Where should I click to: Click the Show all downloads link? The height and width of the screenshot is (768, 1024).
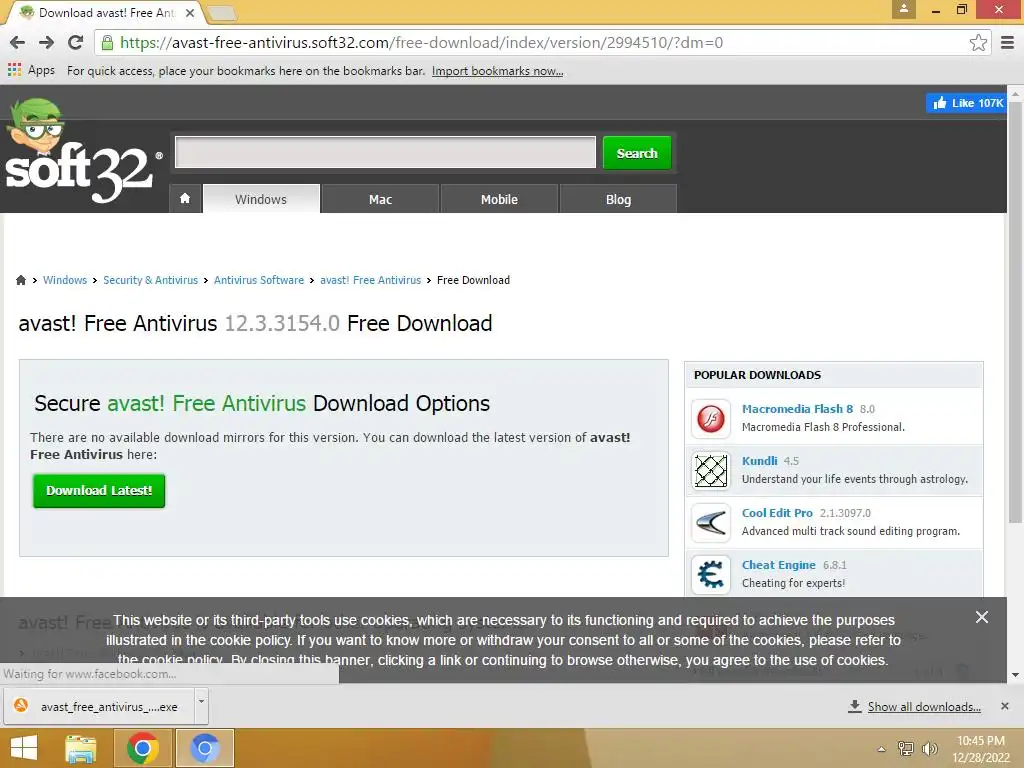923,707
